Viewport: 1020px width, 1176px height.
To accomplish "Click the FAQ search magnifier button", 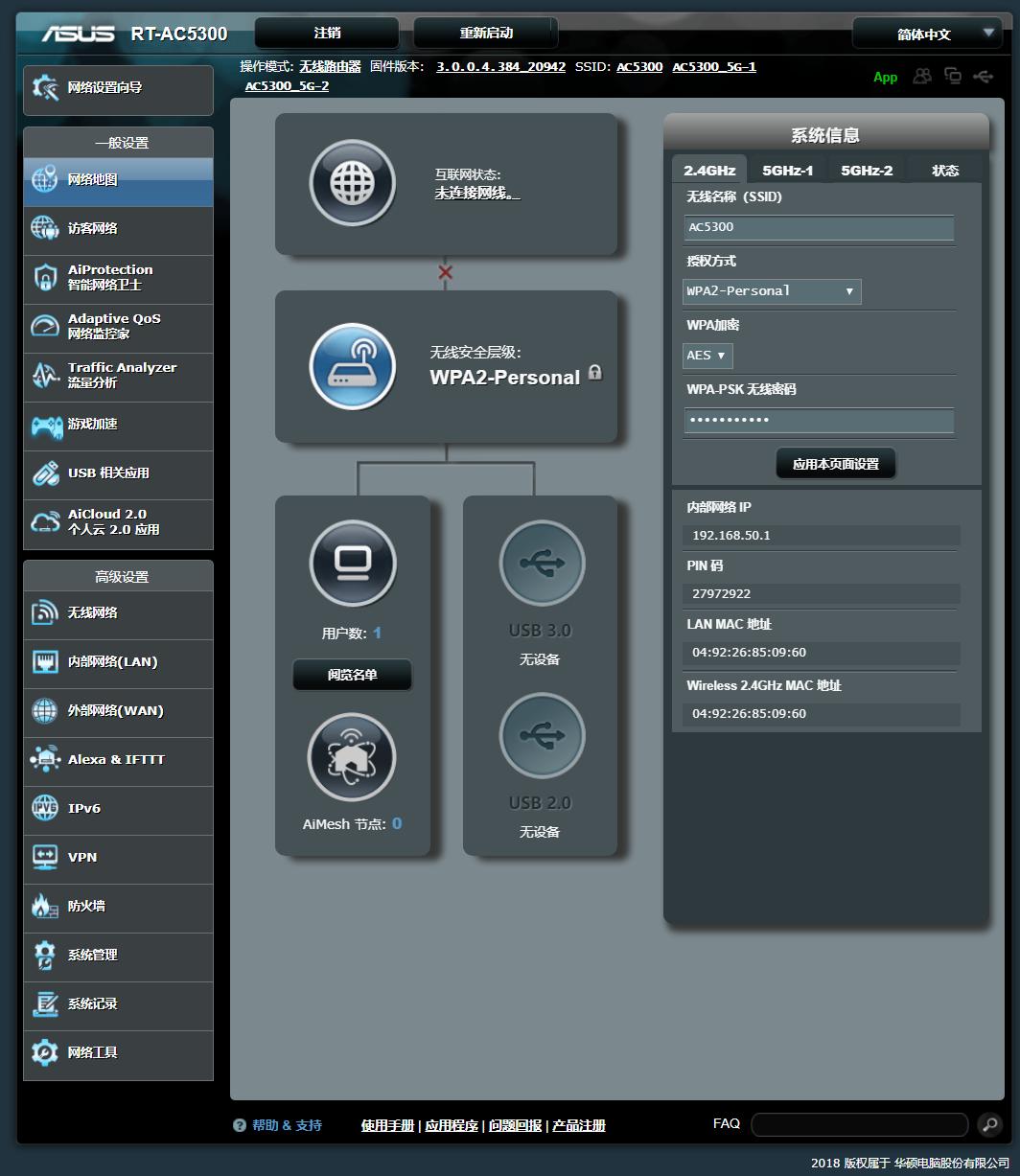I will tap(989, 1124).
